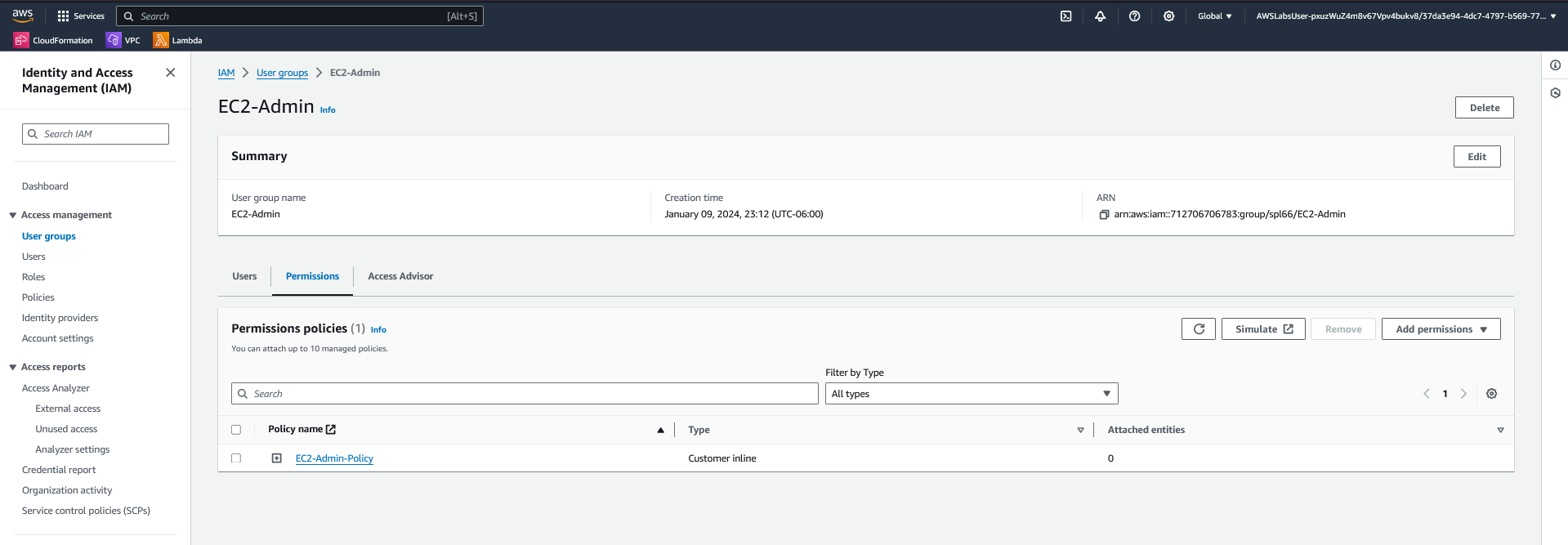Refresh the permissions policies list

1199,329
